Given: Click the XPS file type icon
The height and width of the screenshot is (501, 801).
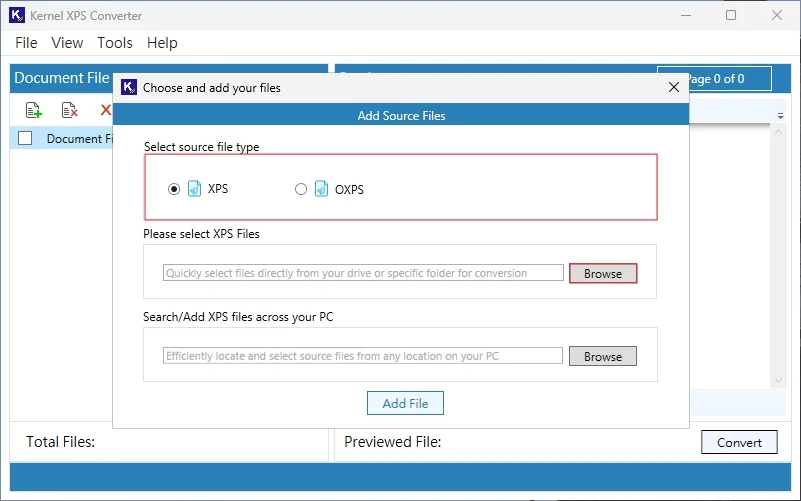Looking at the screenshot, I should (x=195, y=188).
